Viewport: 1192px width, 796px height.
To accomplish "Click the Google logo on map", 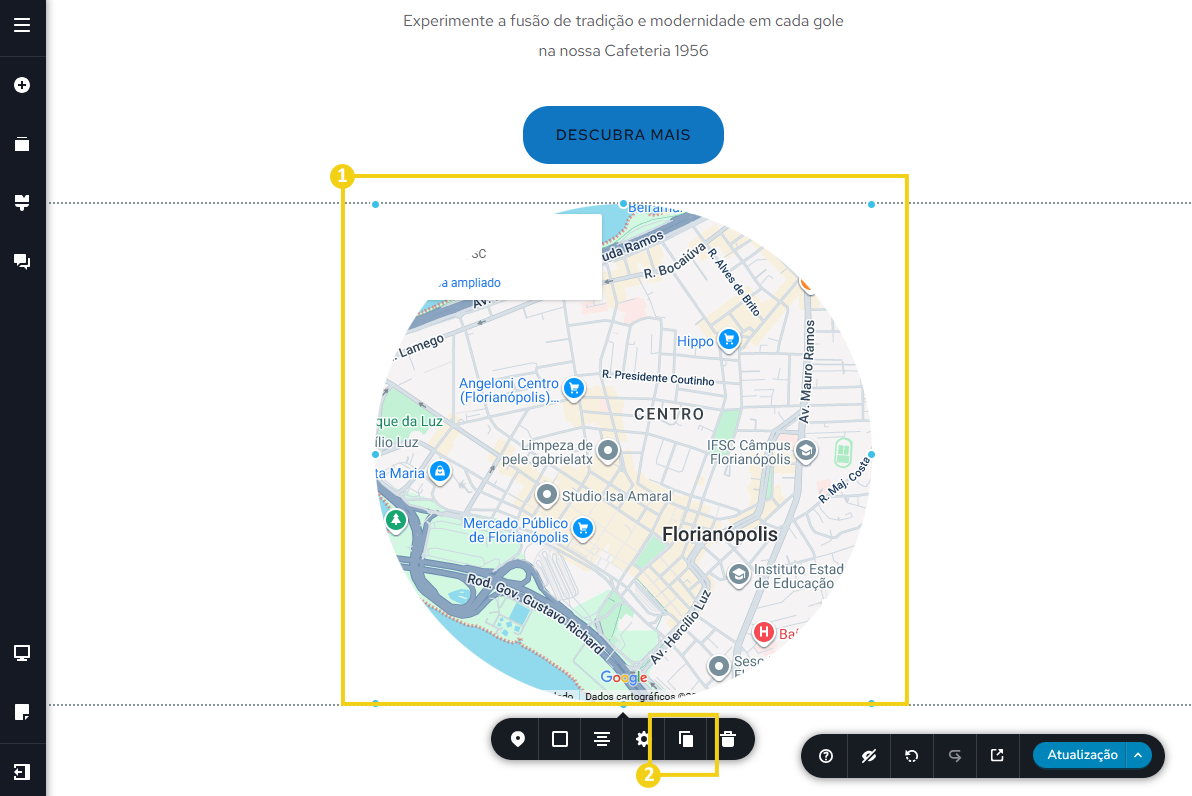I will coord(623,677).
